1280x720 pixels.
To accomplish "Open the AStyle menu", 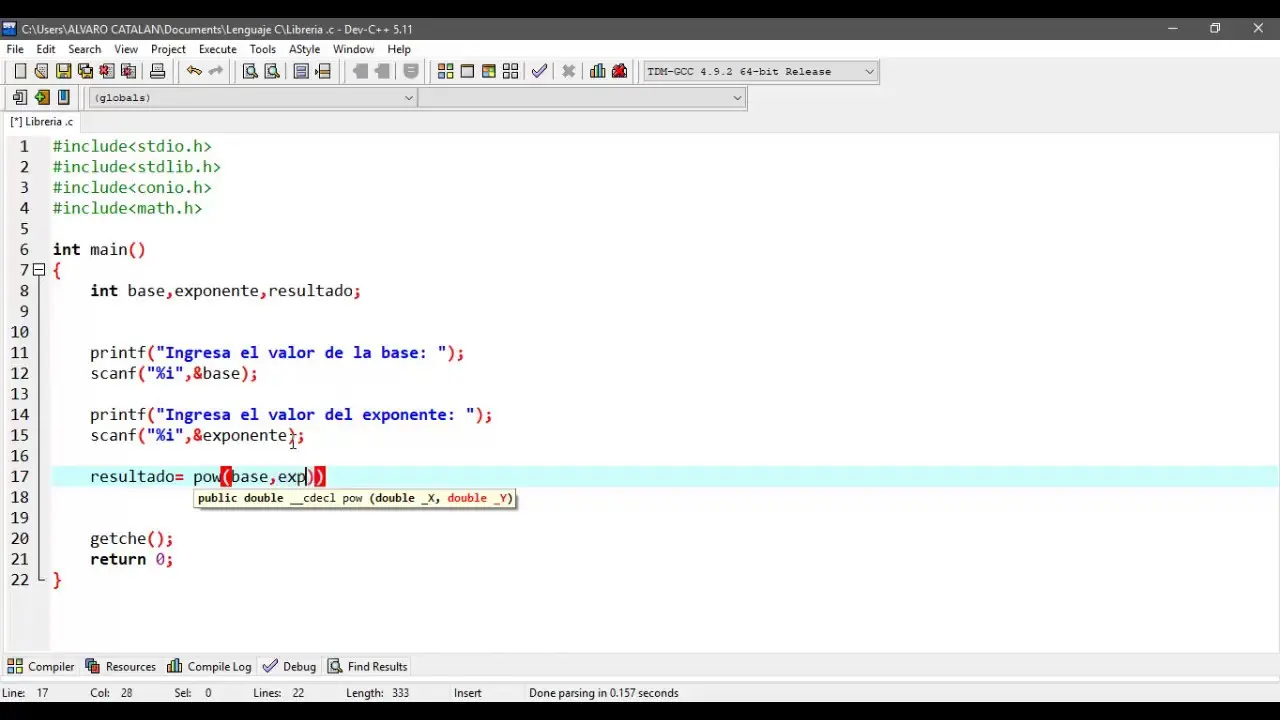I will tap(304, 49).
